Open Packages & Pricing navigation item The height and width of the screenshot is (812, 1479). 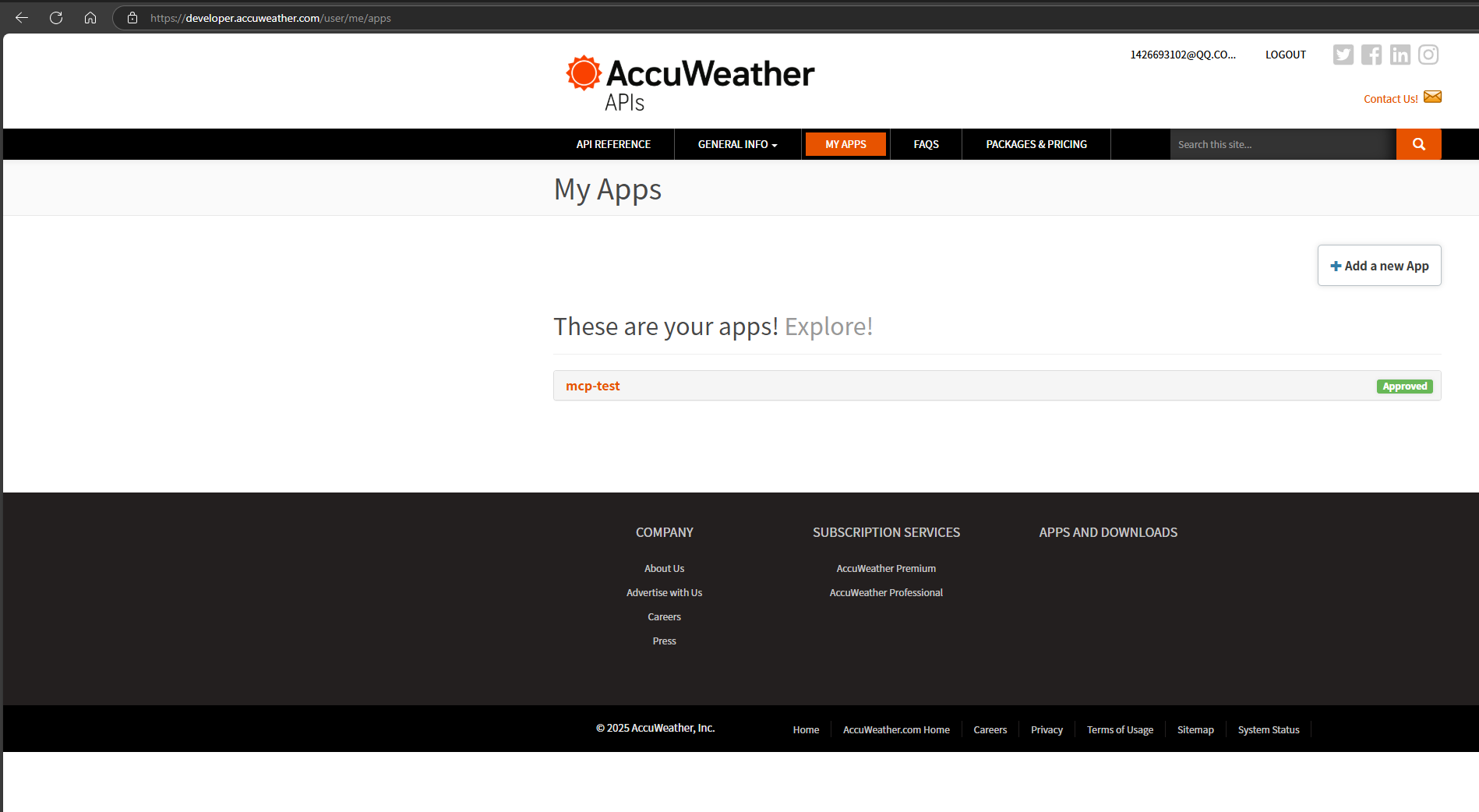click(1036, 144)
